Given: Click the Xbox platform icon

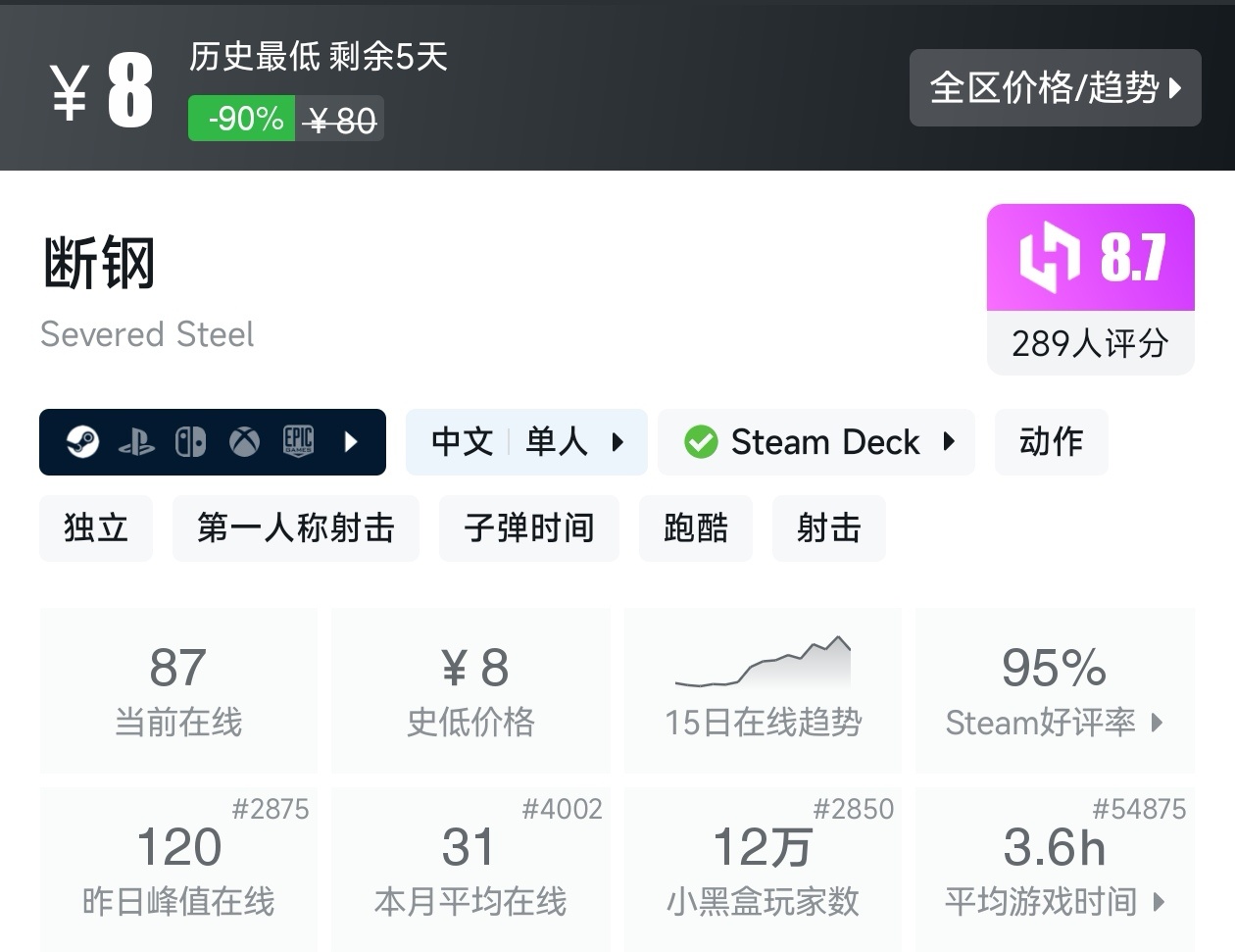Looking at the screenshot, I should pos(244,443).
